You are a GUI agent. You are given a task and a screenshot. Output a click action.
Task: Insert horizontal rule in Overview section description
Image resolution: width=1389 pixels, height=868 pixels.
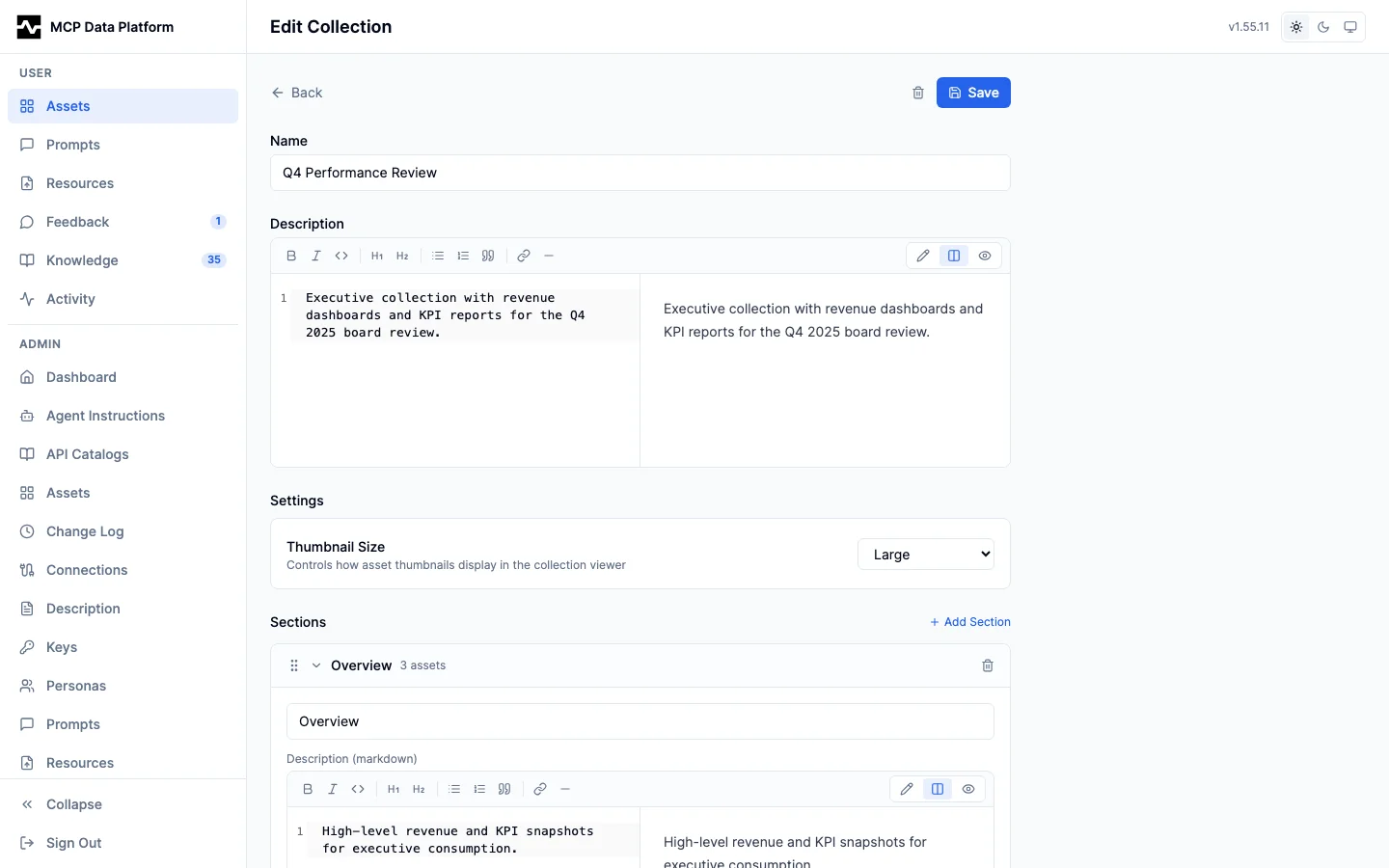coord(565,789)
